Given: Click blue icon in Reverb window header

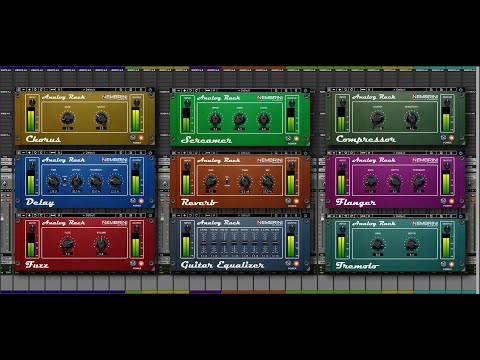Looking at the screenshot, I should point(305,153).
